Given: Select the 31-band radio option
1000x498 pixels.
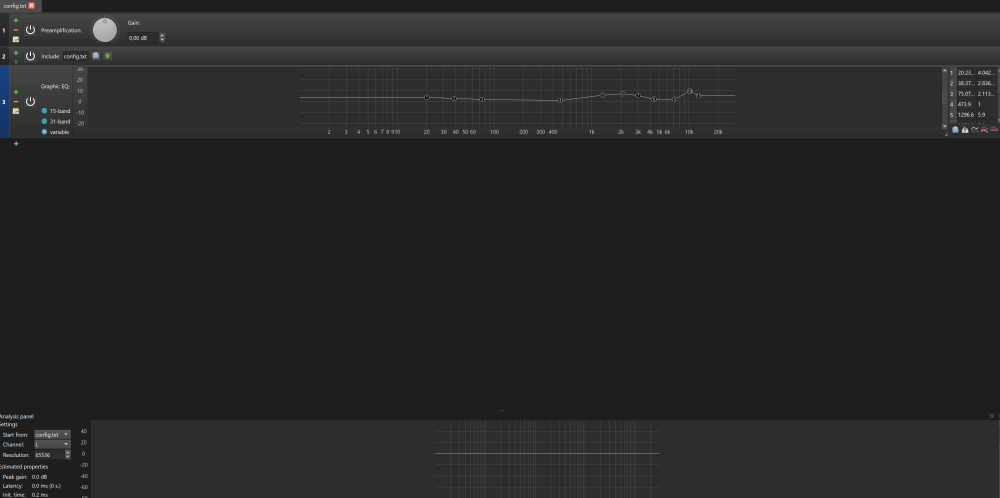Looking at the screenshot, I should pyautogui.click(x=45, y=121).
